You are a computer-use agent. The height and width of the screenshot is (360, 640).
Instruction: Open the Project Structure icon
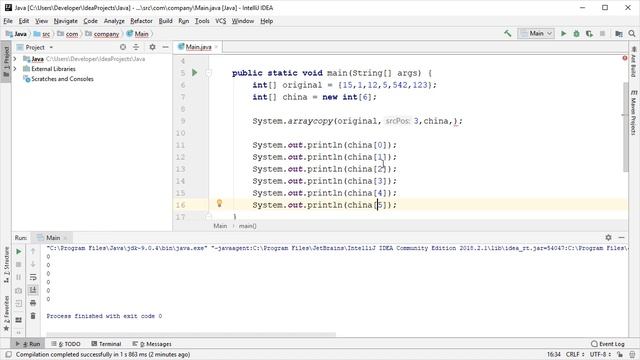[619, 33]
